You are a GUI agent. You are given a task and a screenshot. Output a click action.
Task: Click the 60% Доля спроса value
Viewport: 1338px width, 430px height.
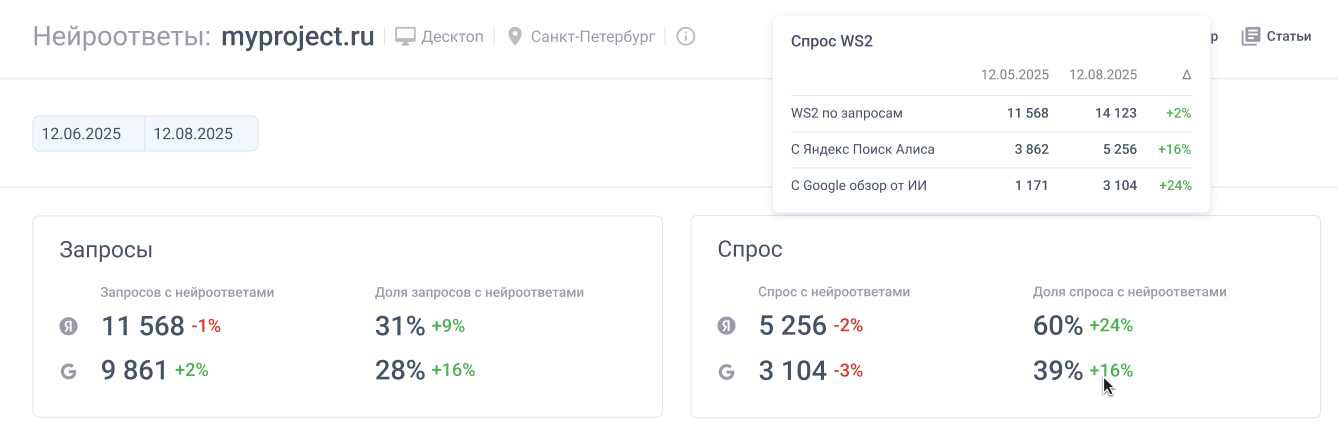(1058, 326)
